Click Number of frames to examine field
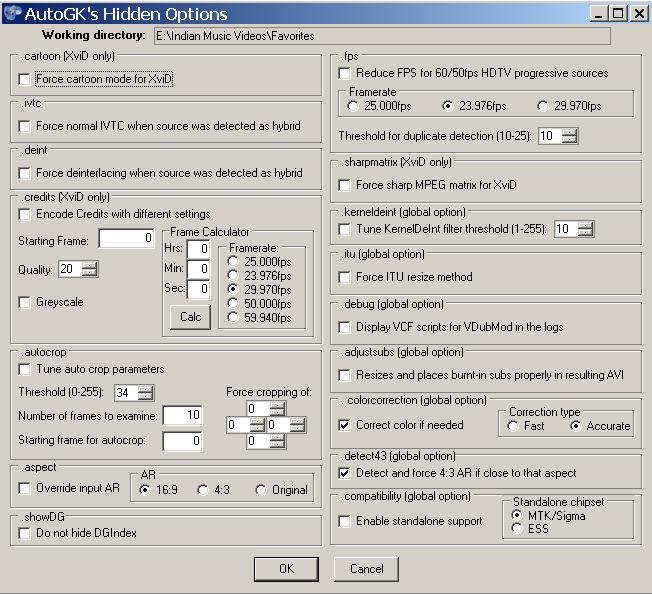Viewport: 652px width, 594px height. pyautogui.click(x=183, y=416)
